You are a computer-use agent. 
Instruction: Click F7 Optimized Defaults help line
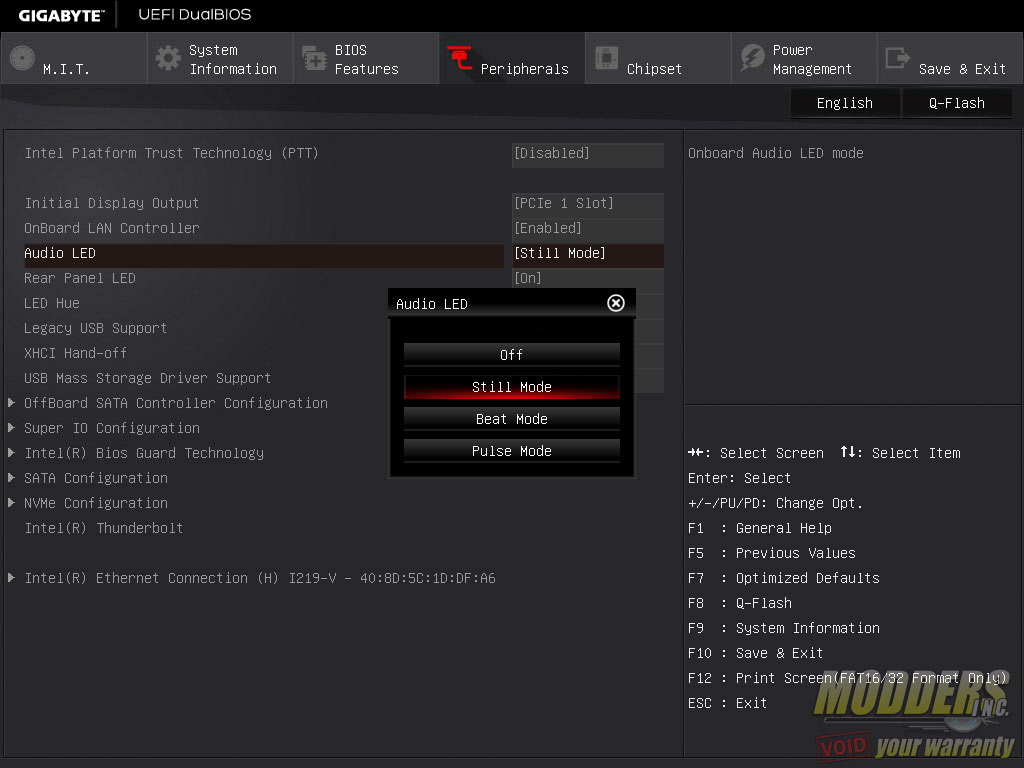click(784, 578)
